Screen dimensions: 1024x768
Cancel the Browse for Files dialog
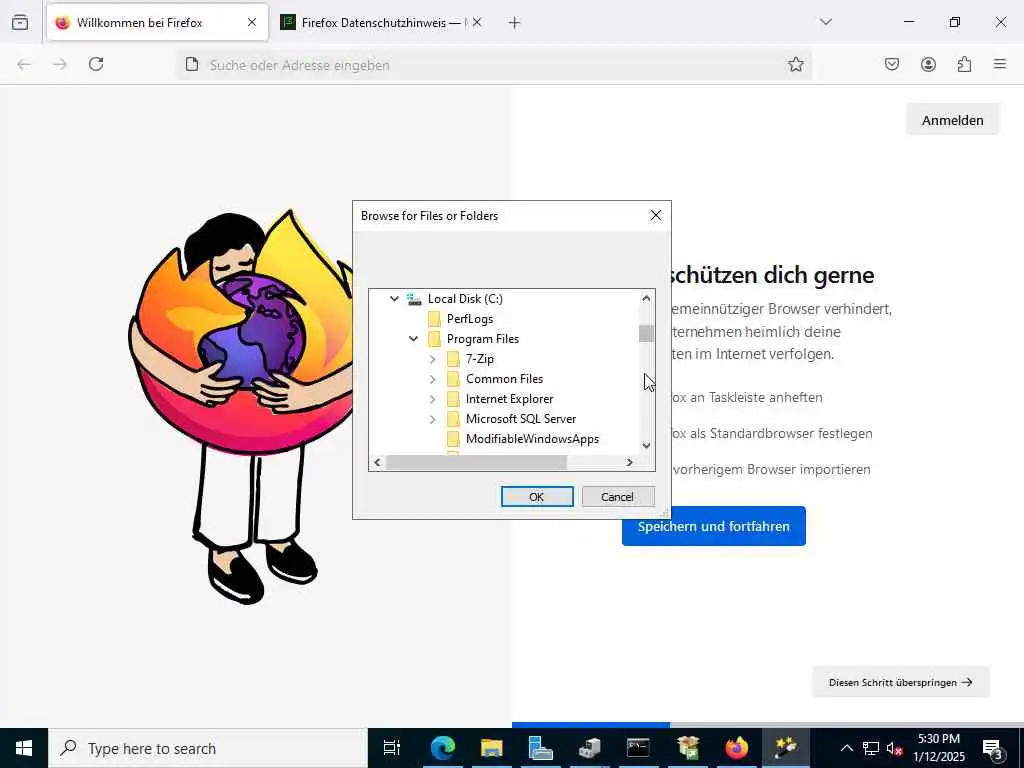[x=618, y=497]
